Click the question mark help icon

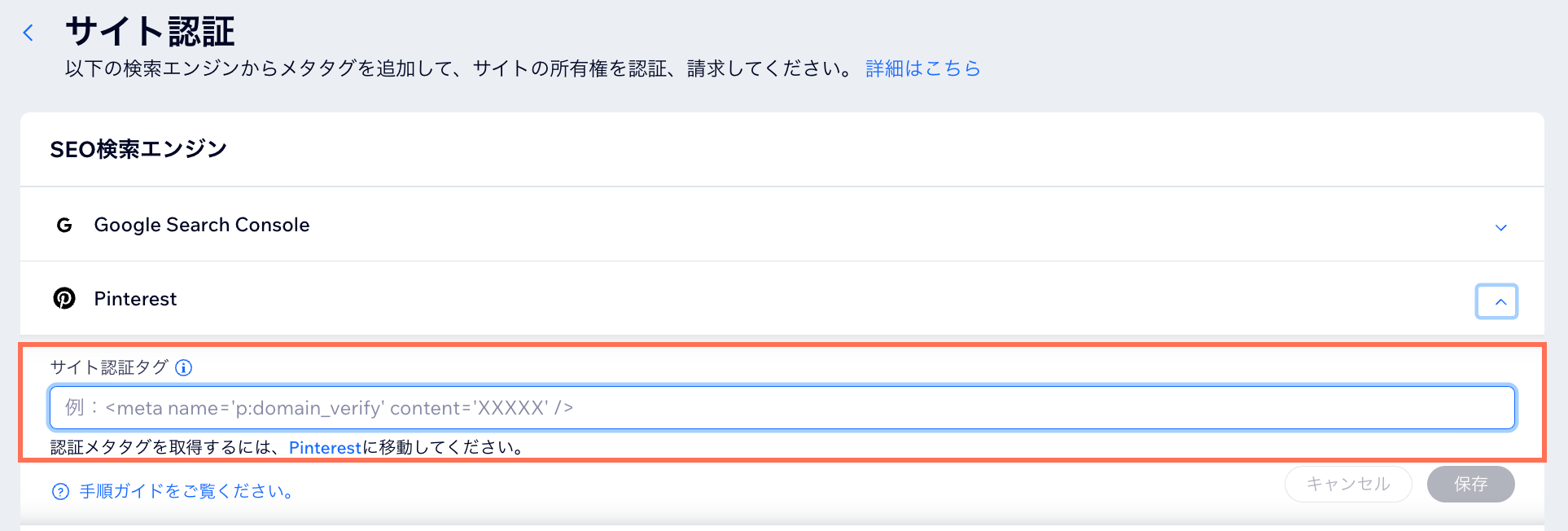pyautogui.click(x=60, y=492)
